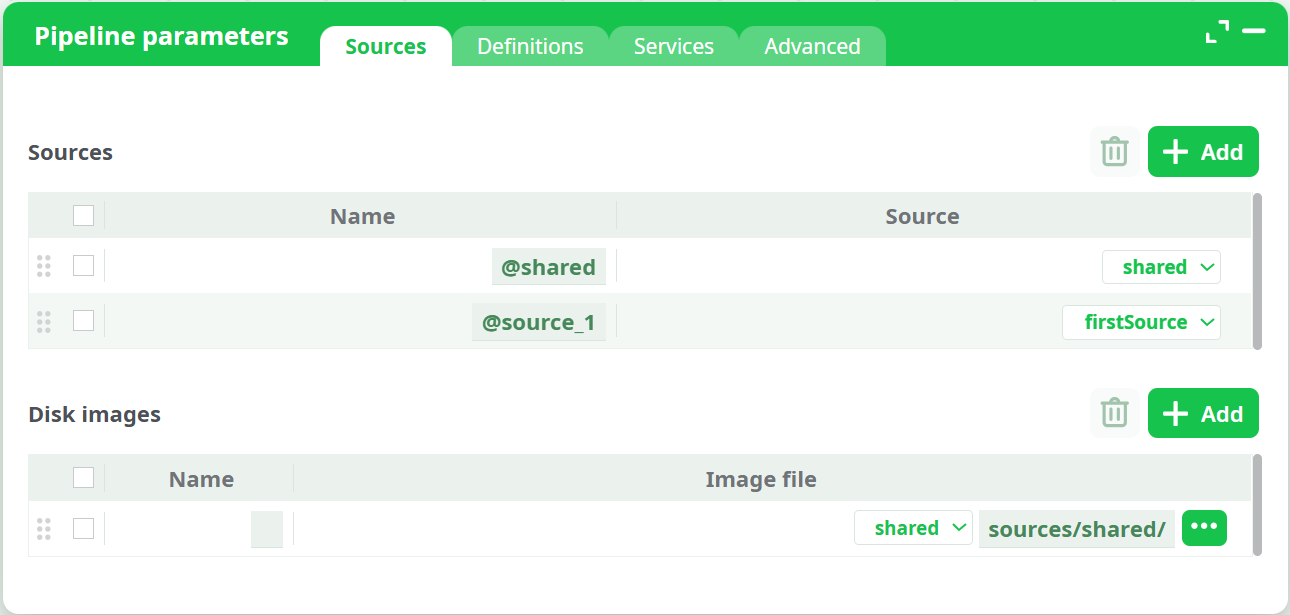Open the firstSource dropdown for @source_1
Image resolution: width=1290 pixels, height=615 pixels.
pyautogui.click(x=1141, y=321)
